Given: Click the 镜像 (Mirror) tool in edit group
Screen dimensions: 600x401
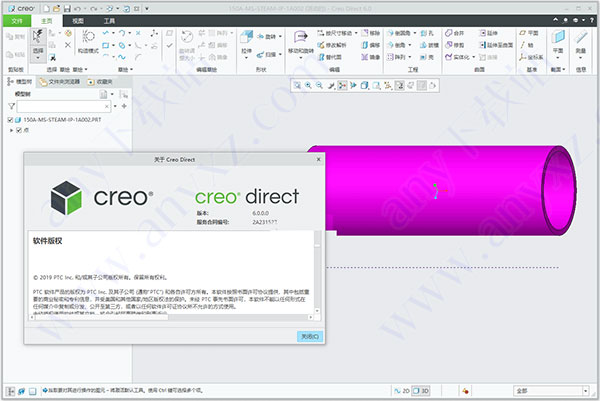Looking at the screenshot, I should coord(370,57).
